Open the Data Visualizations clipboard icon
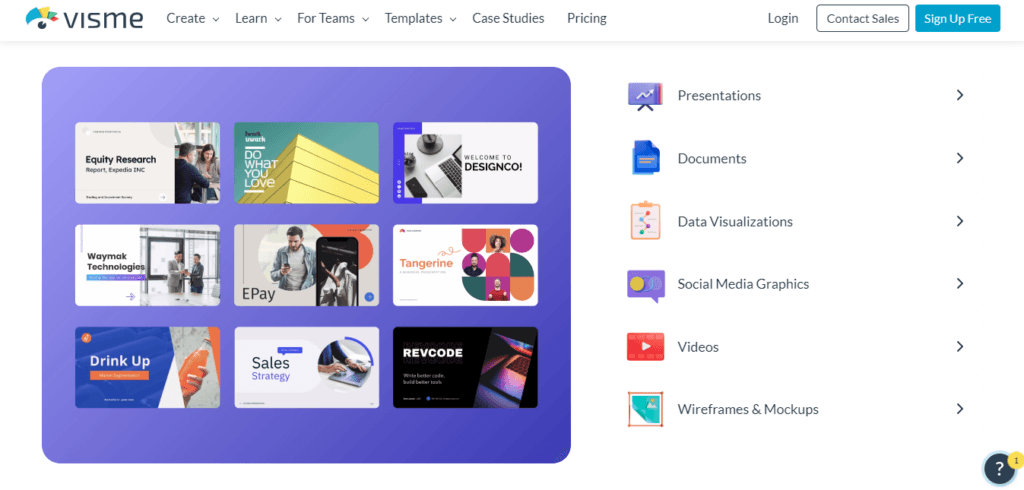The image size is (1024, 490). [x=646, y=221]
